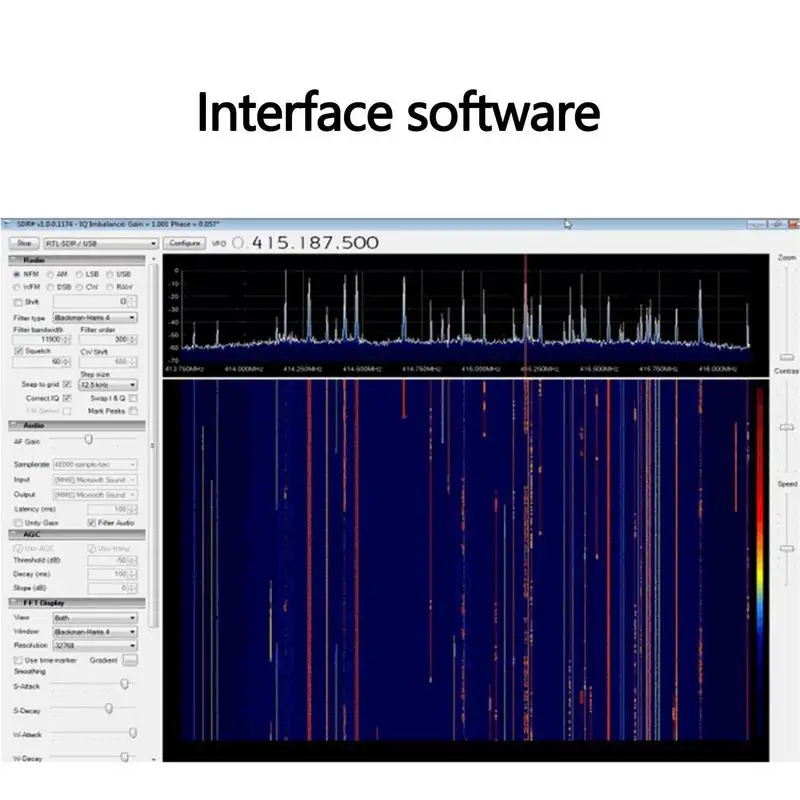Collapse the AGC panel header
The width and height of the screenshot is (800, 800).
(x=77, y=534)
